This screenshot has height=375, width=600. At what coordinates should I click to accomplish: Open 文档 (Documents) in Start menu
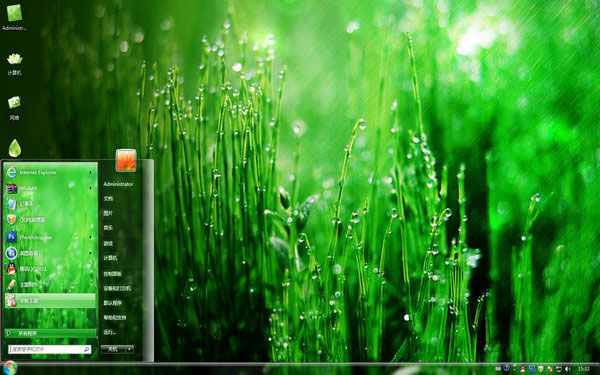tap(108, 199)
